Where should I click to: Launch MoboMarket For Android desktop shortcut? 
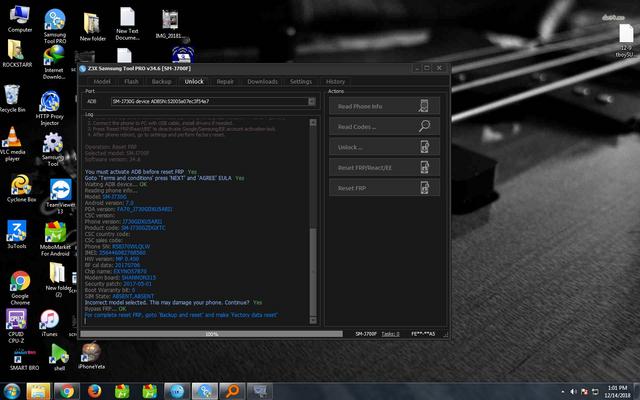(x=55, y=239)
